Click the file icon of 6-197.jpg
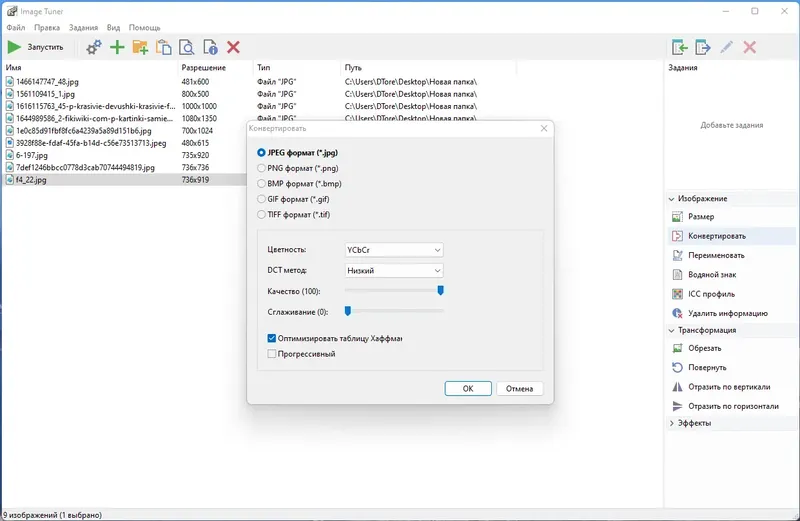Viewport: 800px width, 521px height. coord(10,155)
